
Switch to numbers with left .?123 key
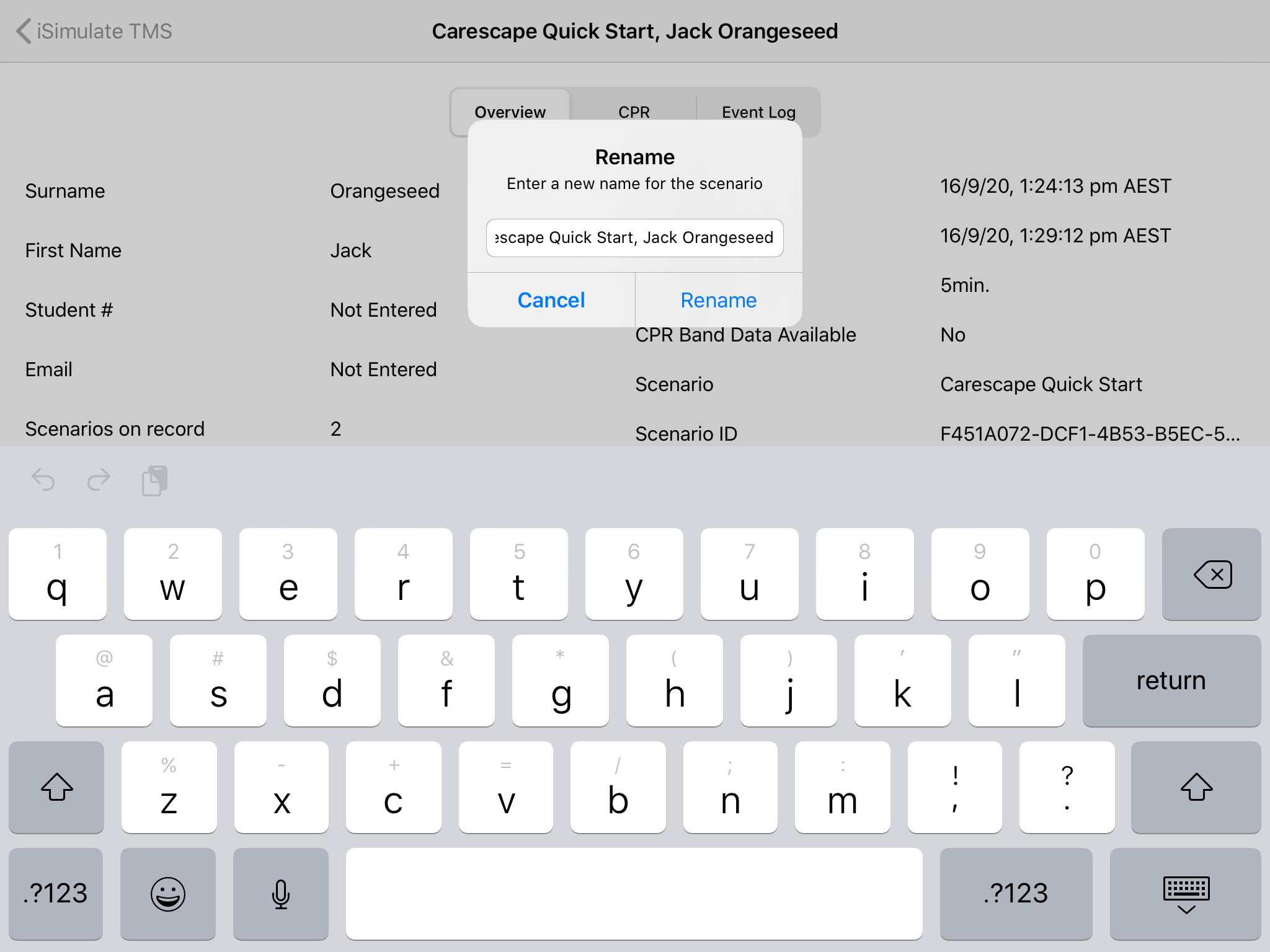click(56, 893)
